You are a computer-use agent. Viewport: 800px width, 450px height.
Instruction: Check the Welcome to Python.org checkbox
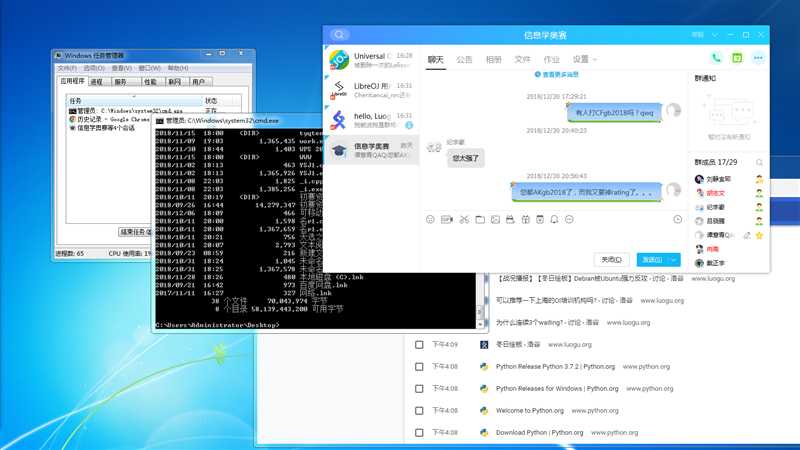coord(419,411)
